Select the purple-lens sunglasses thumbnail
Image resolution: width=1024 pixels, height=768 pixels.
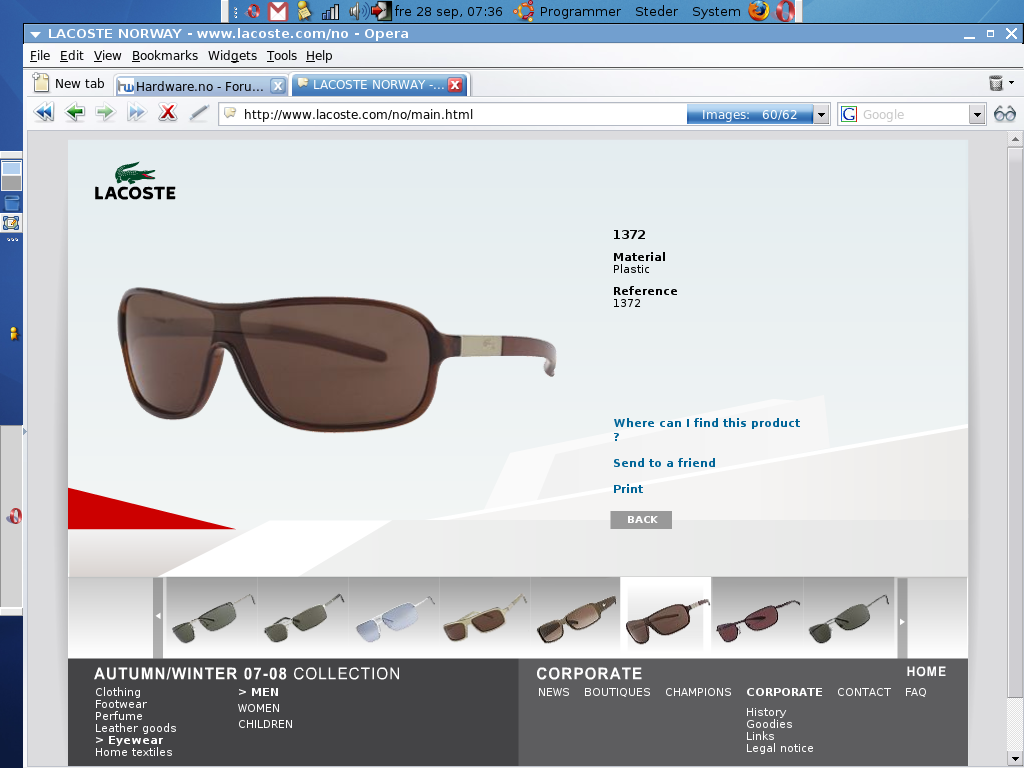758,618
